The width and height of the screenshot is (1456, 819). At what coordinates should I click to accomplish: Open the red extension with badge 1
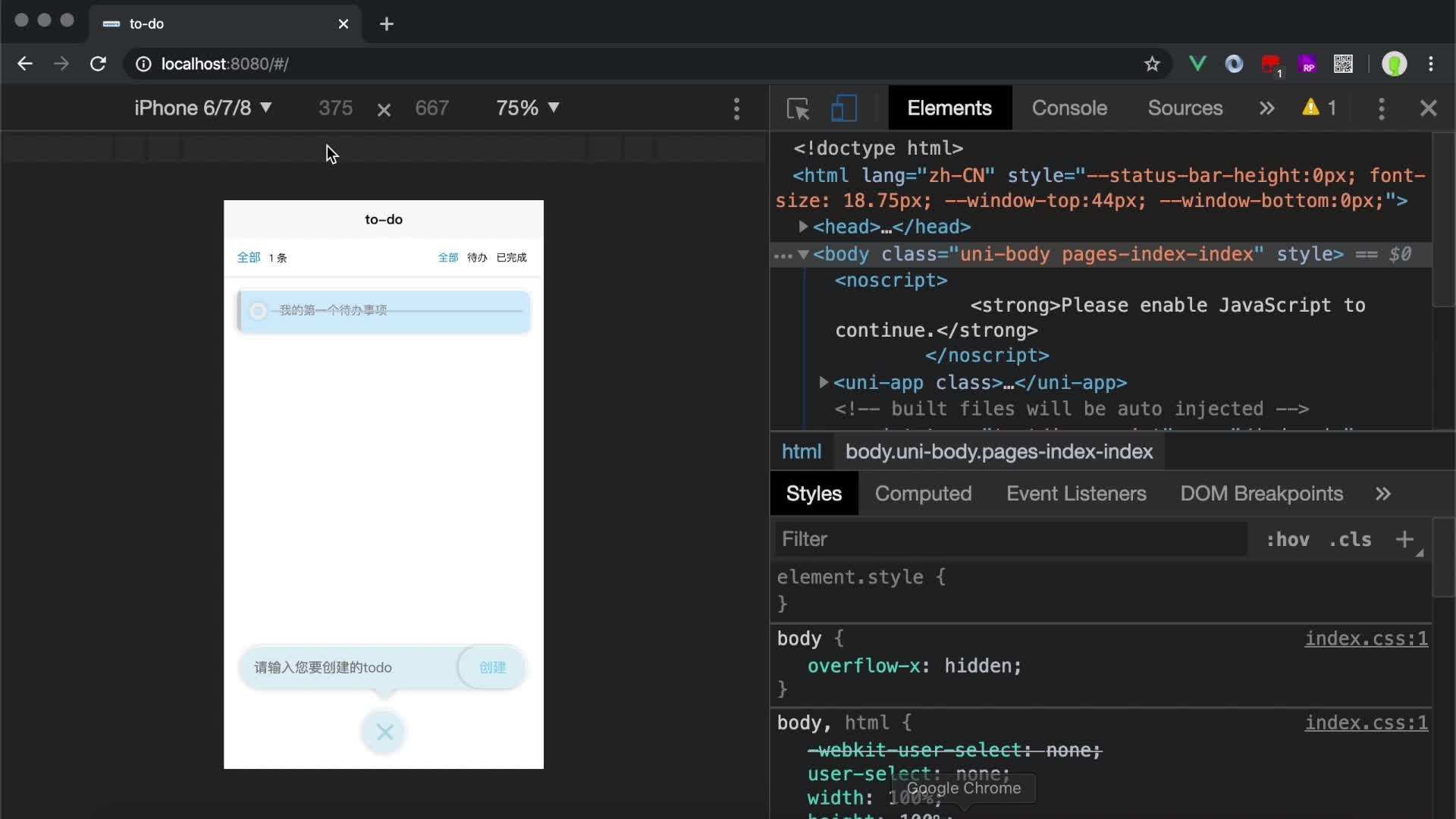[x=1272, y=65]
